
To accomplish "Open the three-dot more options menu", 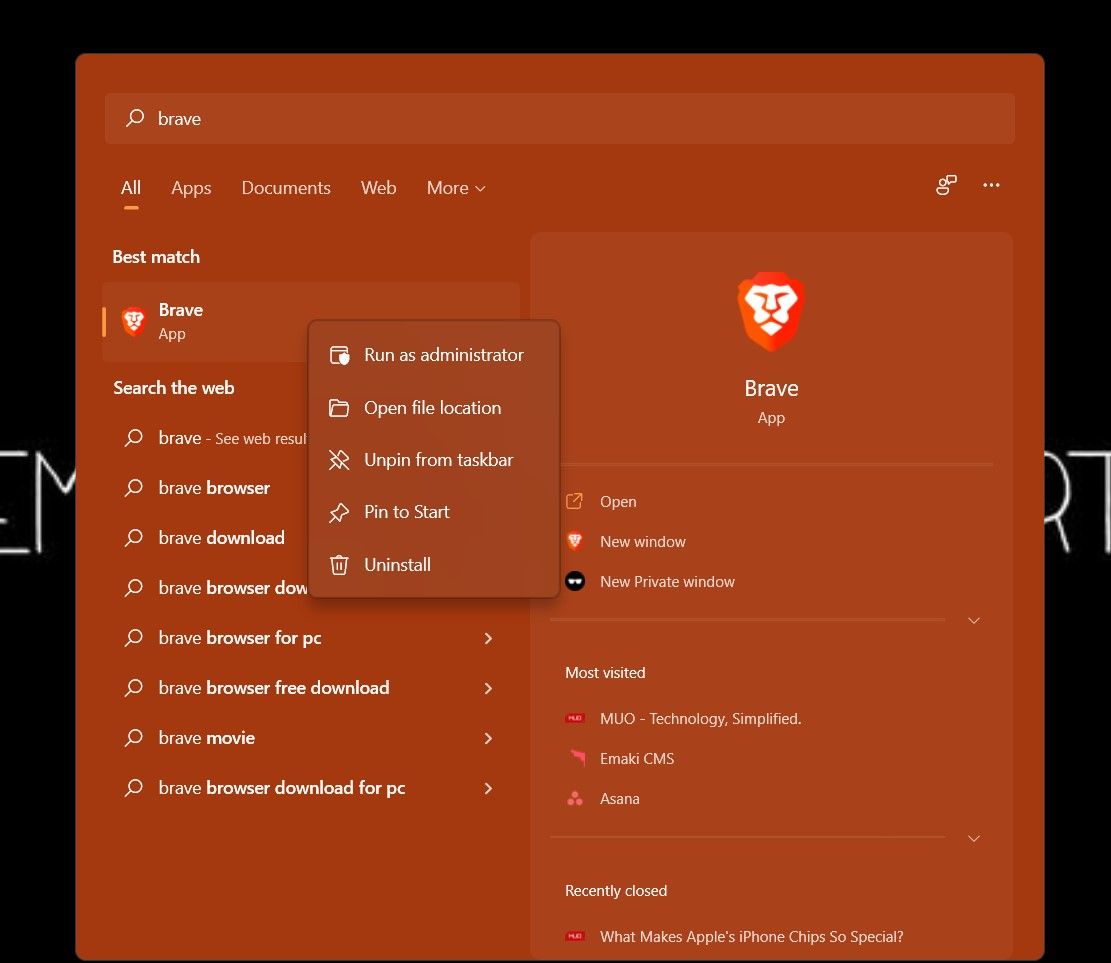I will pos(991,185).
